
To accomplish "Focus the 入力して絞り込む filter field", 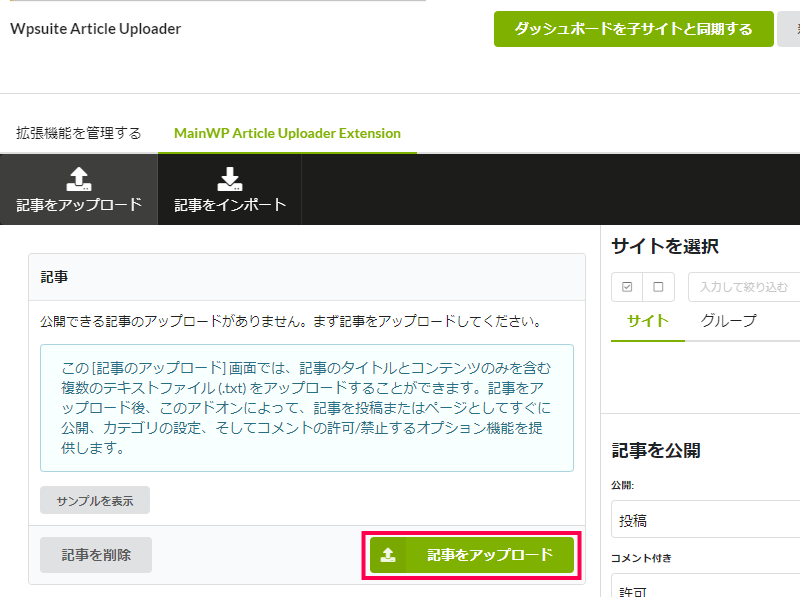I will tap(744, 287).
